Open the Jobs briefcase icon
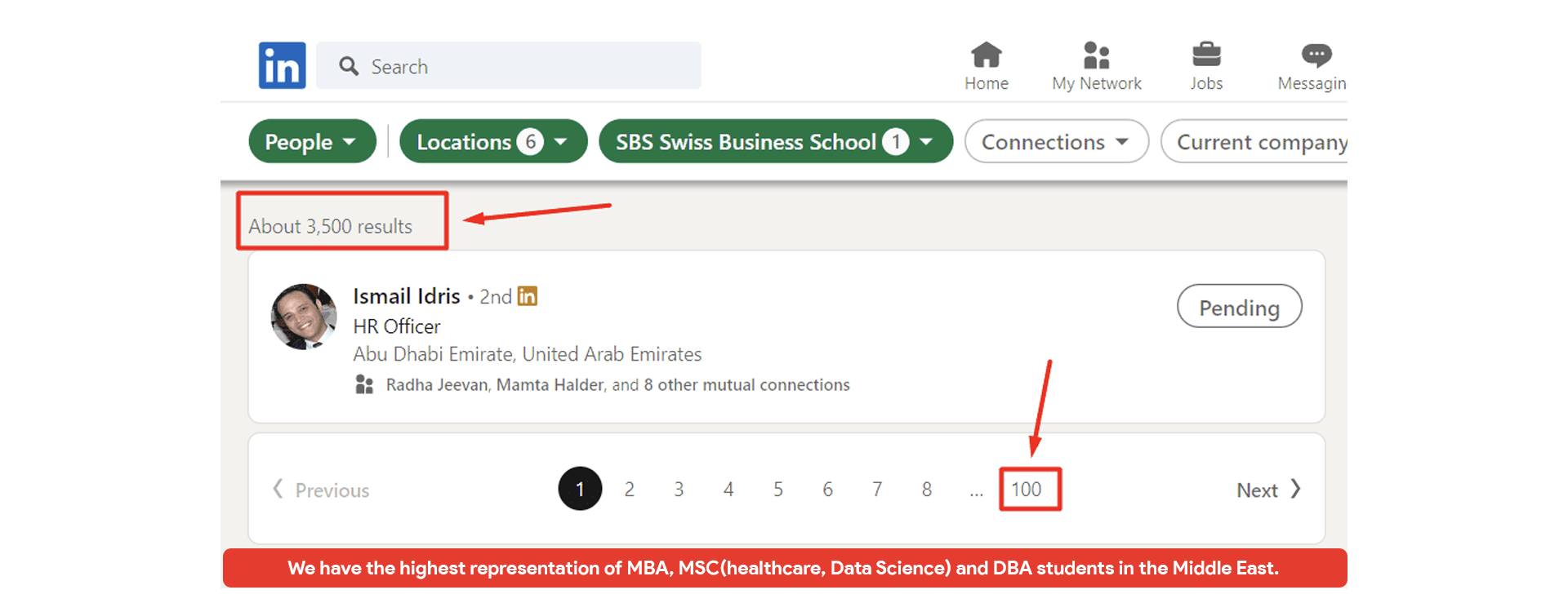1568x612 pixels. 1205,55
